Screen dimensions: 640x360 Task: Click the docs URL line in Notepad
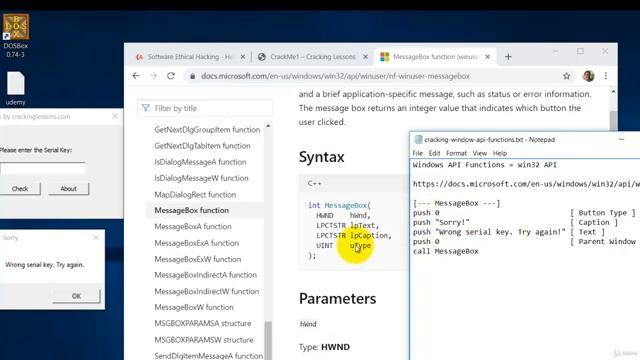(526, 184)
